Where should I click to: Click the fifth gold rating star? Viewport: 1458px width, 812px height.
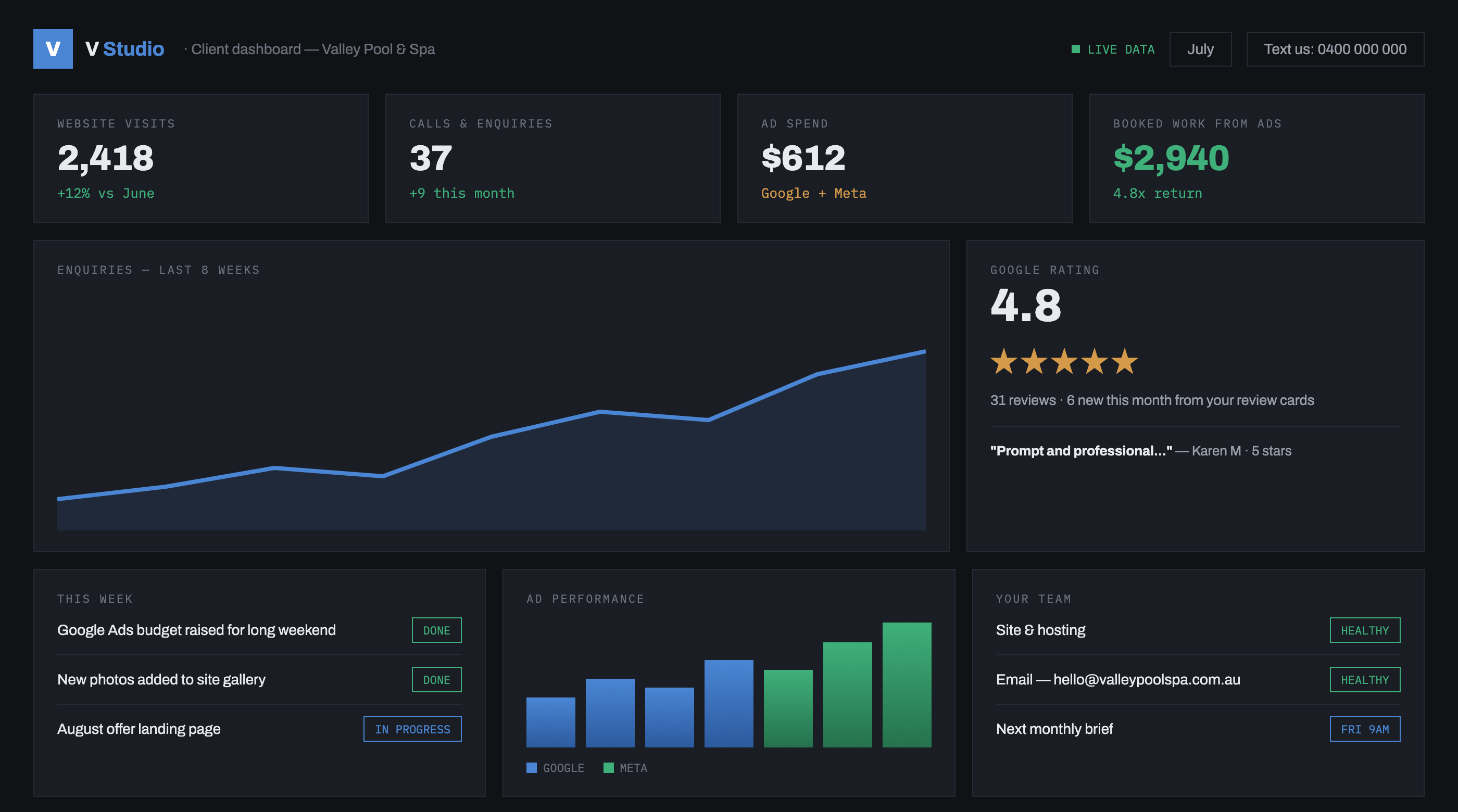(1124, 361)
